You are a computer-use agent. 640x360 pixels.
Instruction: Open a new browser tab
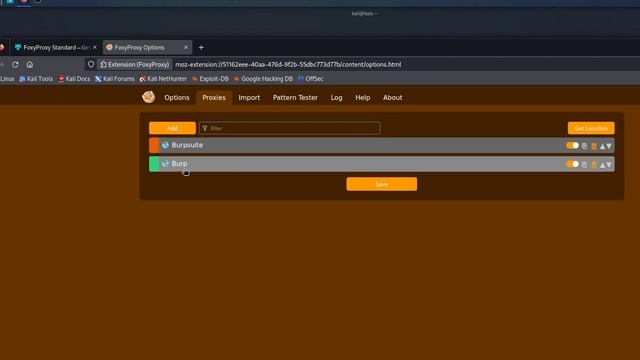click(201, 47)
